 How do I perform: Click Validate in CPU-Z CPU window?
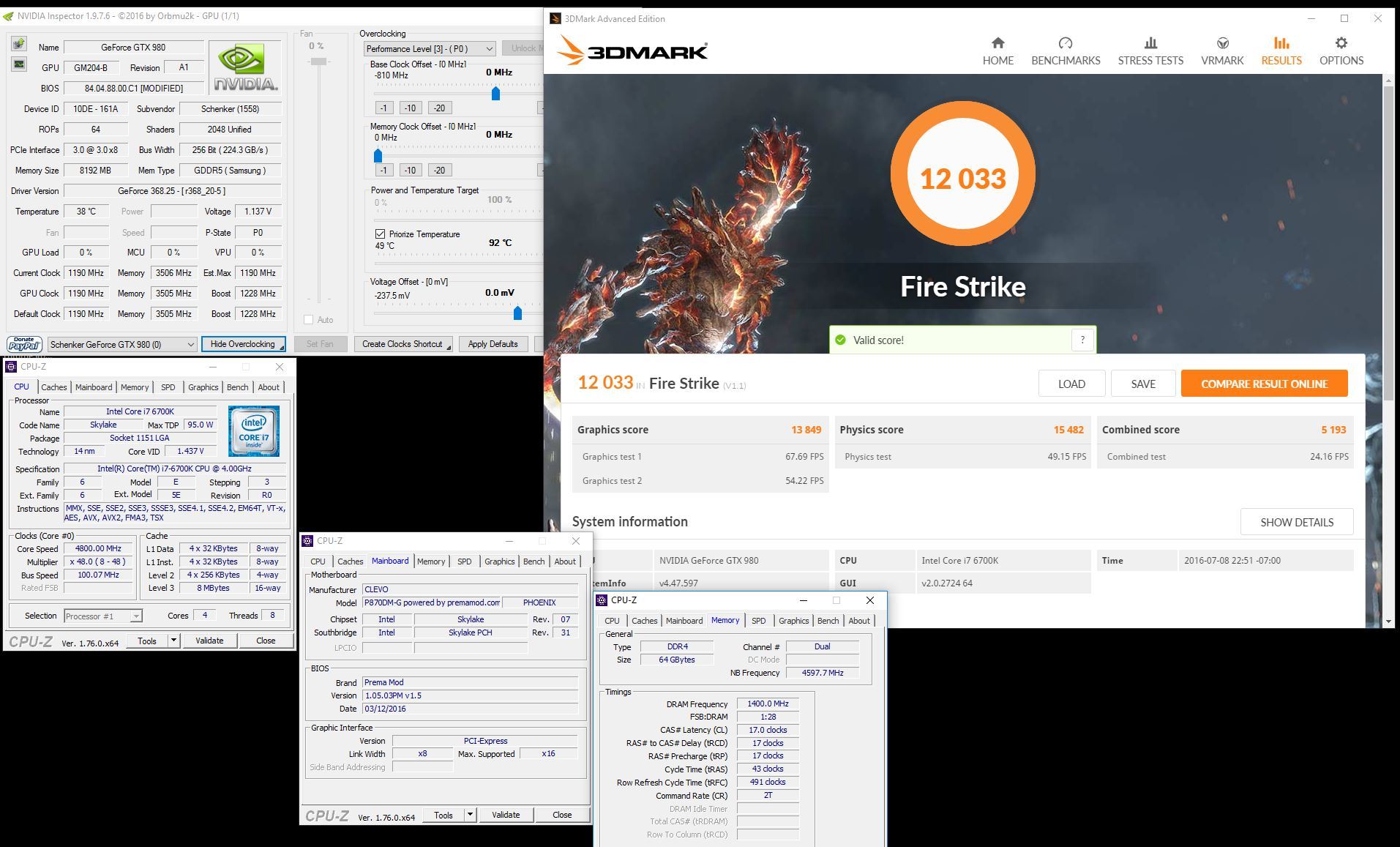click(209, 641)
